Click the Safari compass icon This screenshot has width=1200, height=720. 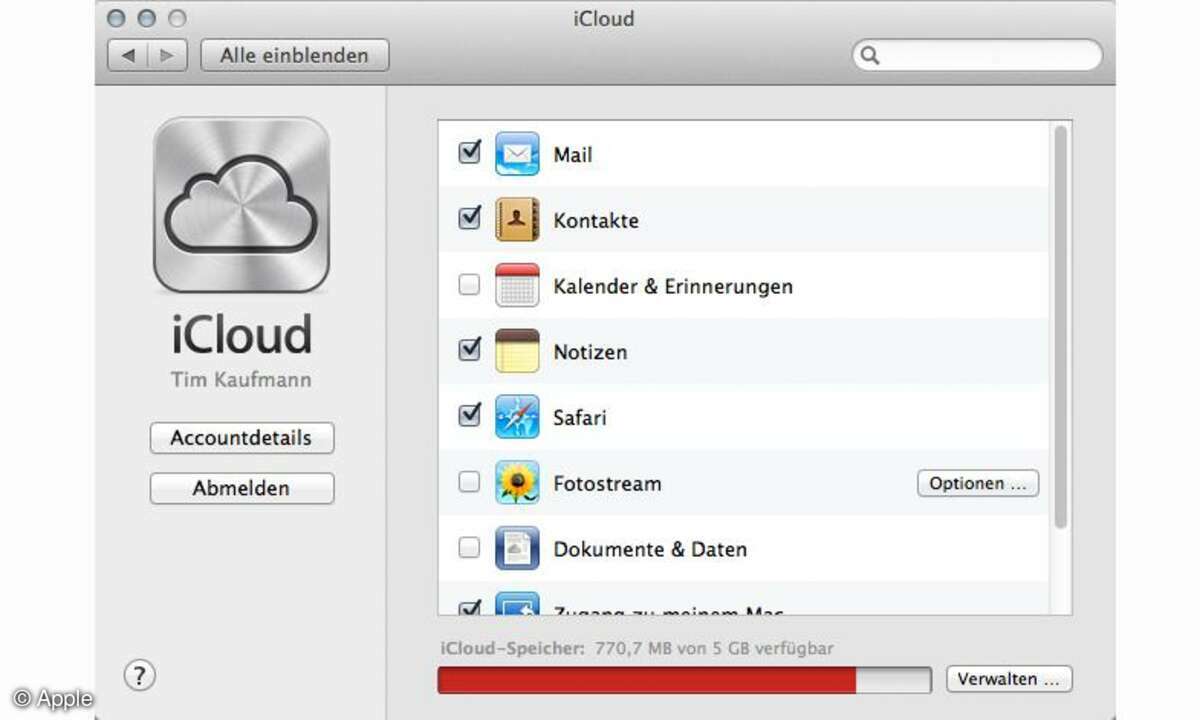pos(517,417)
